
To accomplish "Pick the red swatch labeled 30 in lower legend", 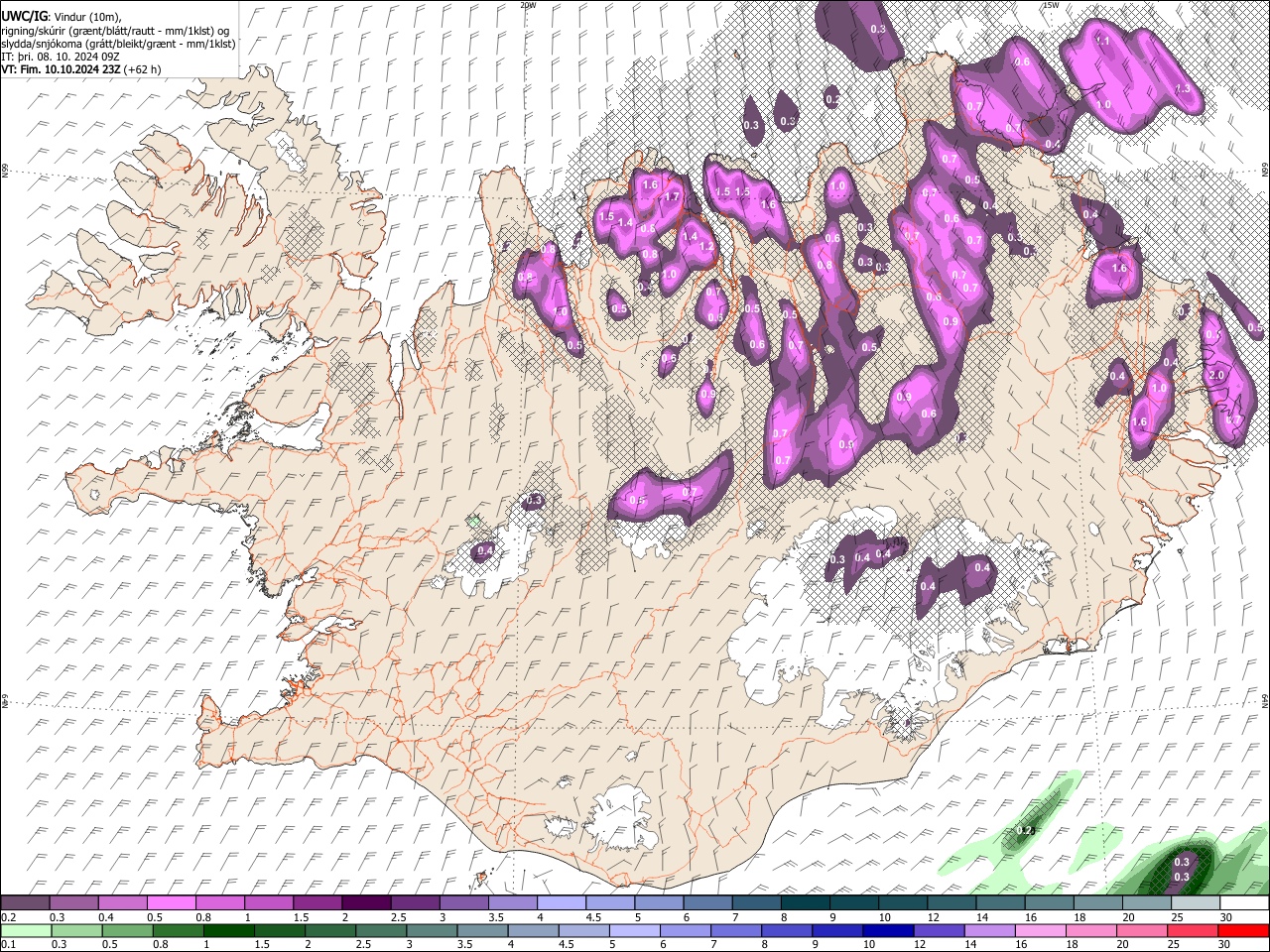I will pyautogui.click(x=1242, y=930).
